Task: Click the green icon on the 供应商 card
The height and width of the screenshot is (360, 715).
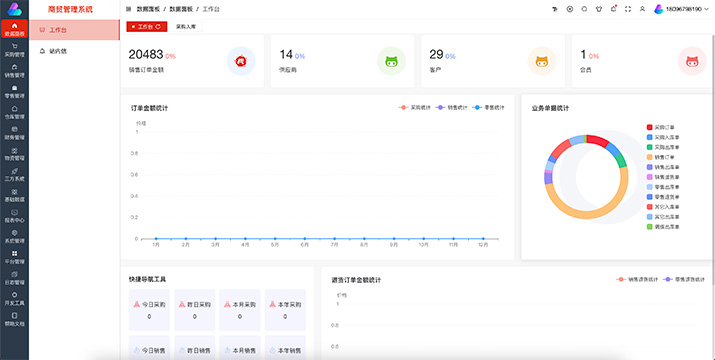Action: coord(391,61)
